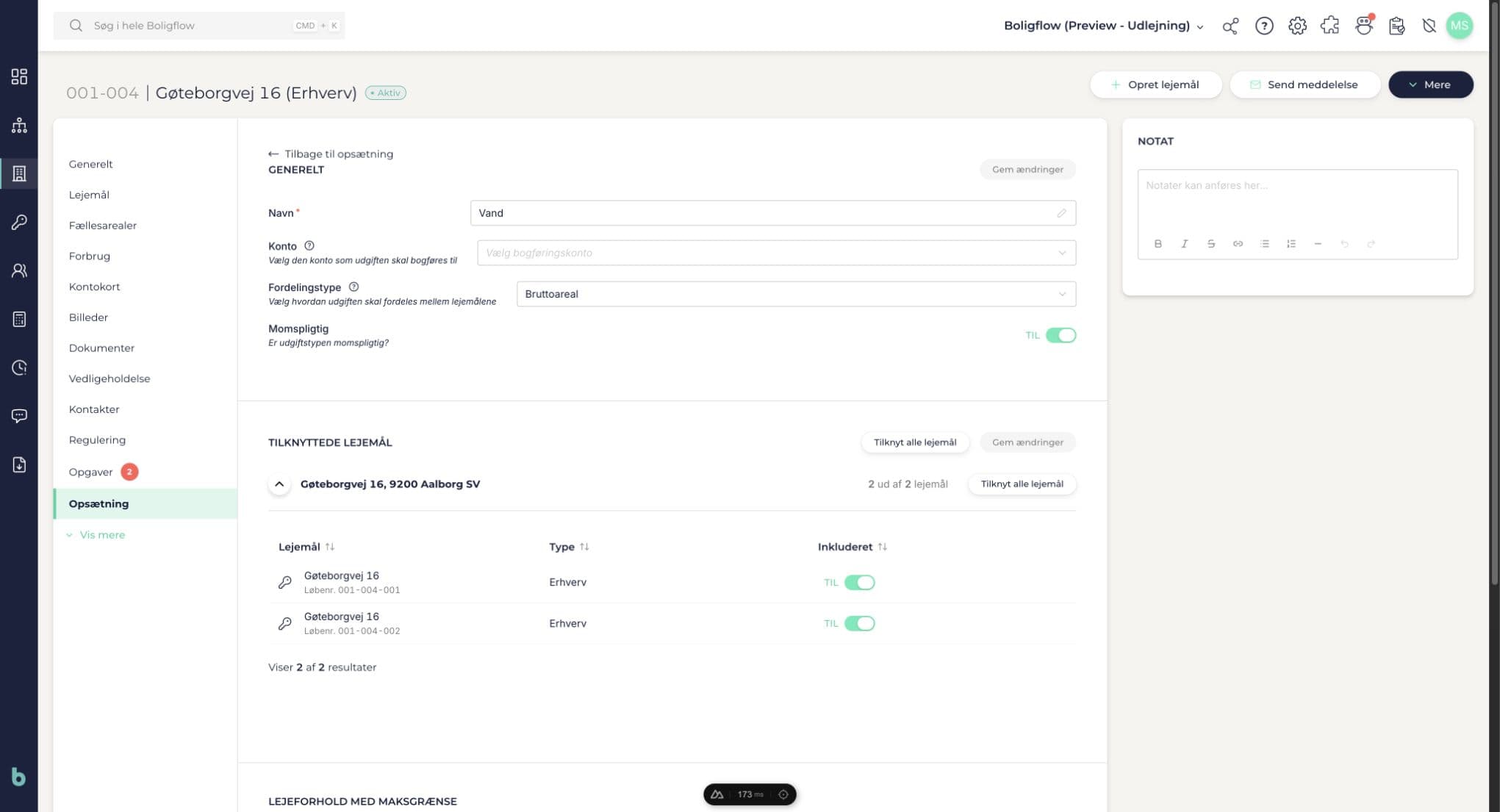
Task: Toggle Inkluderet for Løbenr. 001-004-001
Action: [859, 583]
